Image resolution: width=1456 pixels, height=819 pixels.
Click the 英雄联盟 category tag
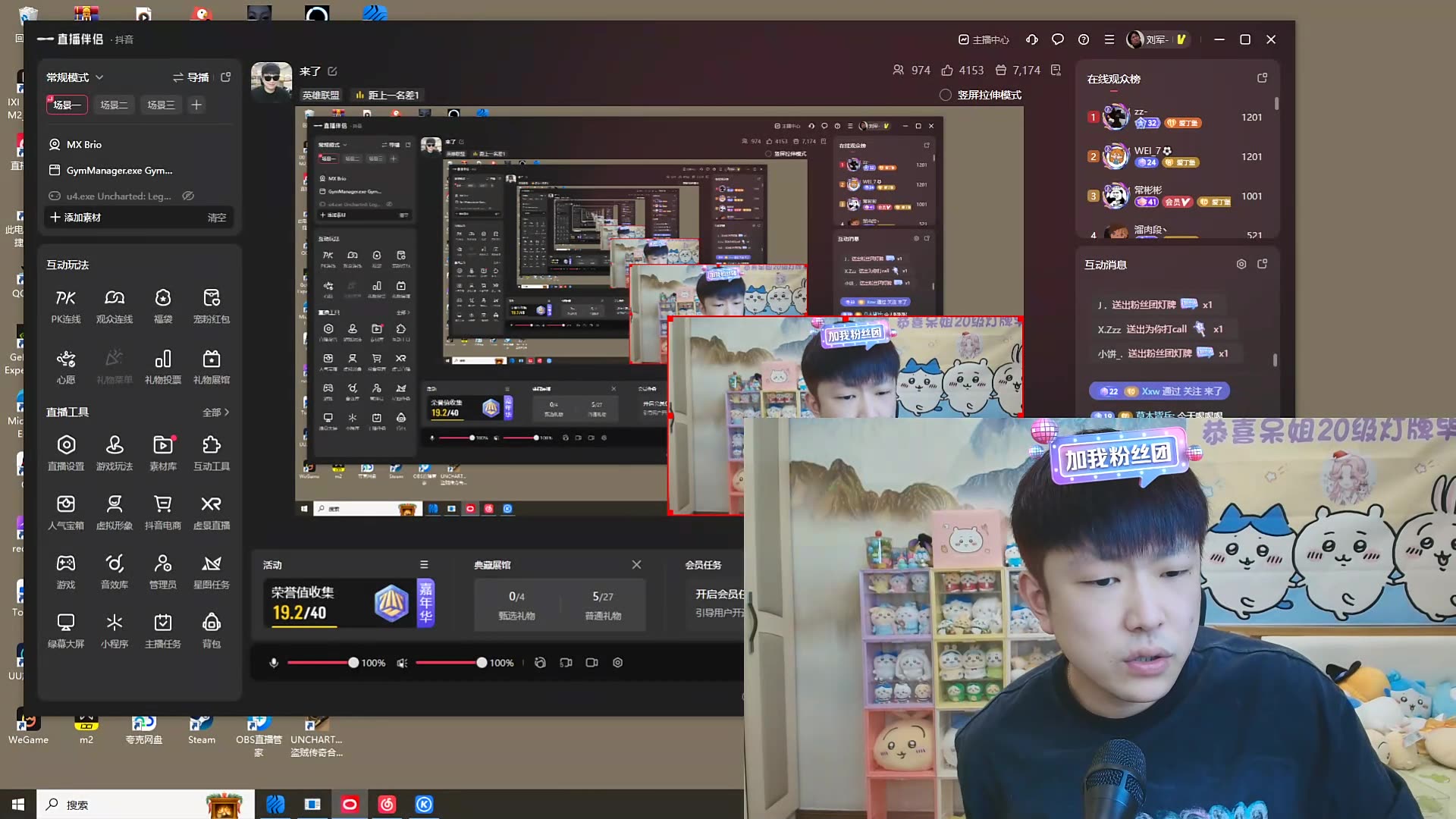tap(321, 95)
